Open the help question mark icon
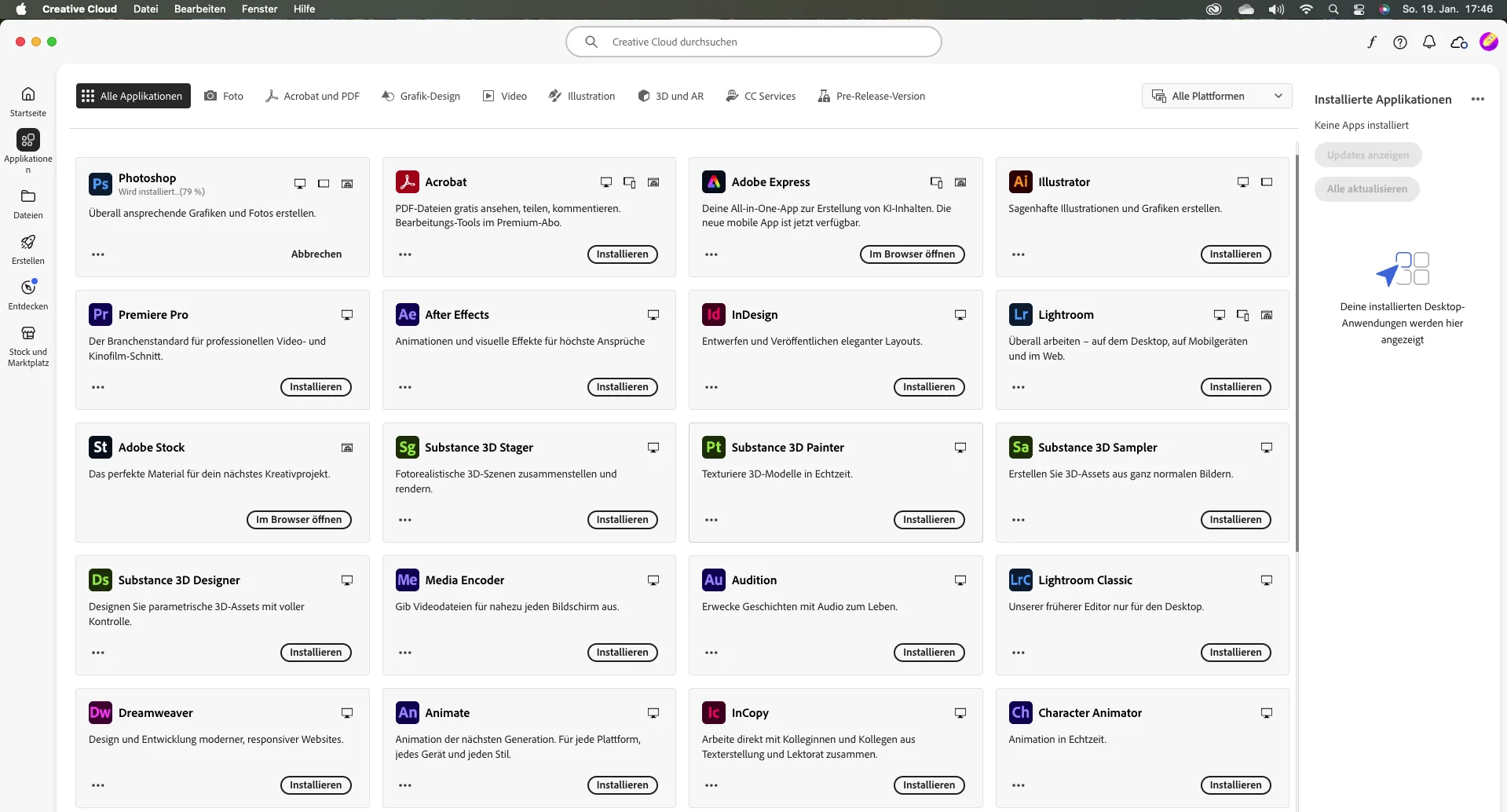Screen dimensions: 1507x812 pyautogui.click(x=1400, y=42)
